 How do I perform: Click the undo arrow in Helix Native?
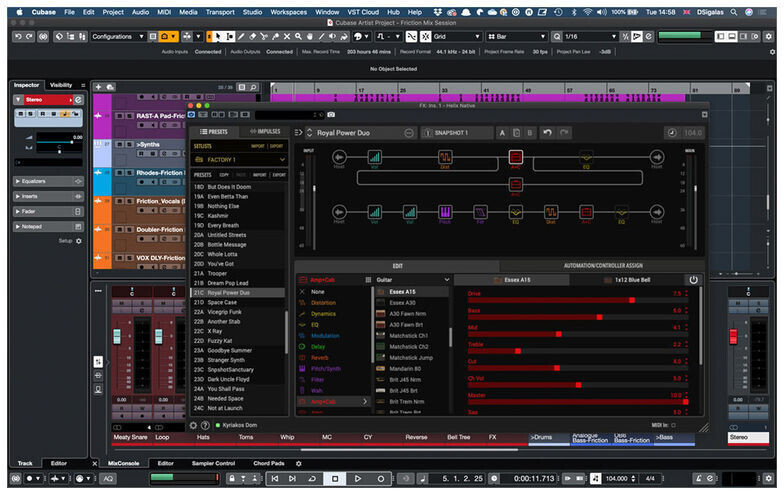tap(547, 132)
